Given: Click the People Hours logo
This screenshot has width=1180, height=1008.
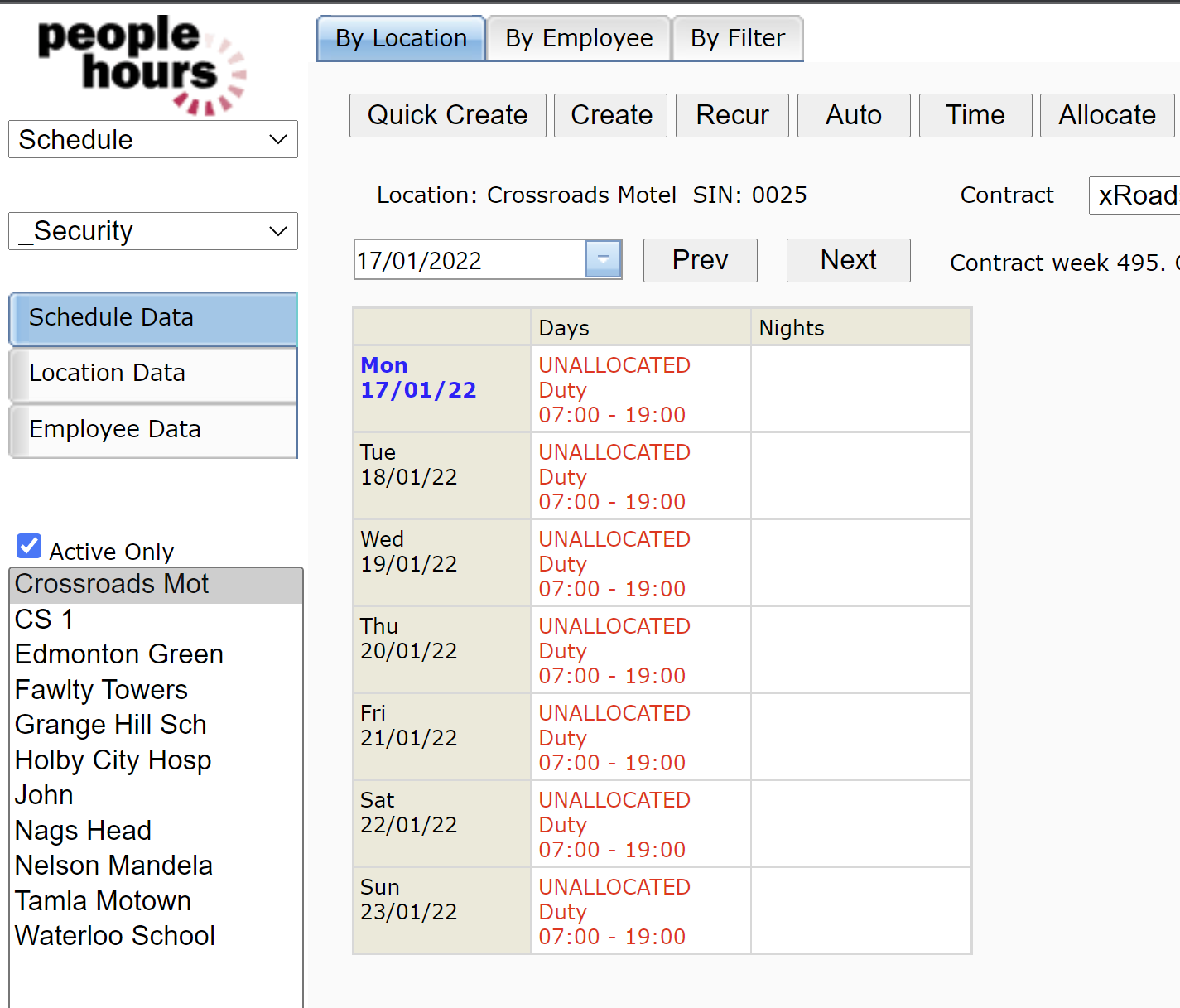Looking at the screenshot, I should coord(141,65).
